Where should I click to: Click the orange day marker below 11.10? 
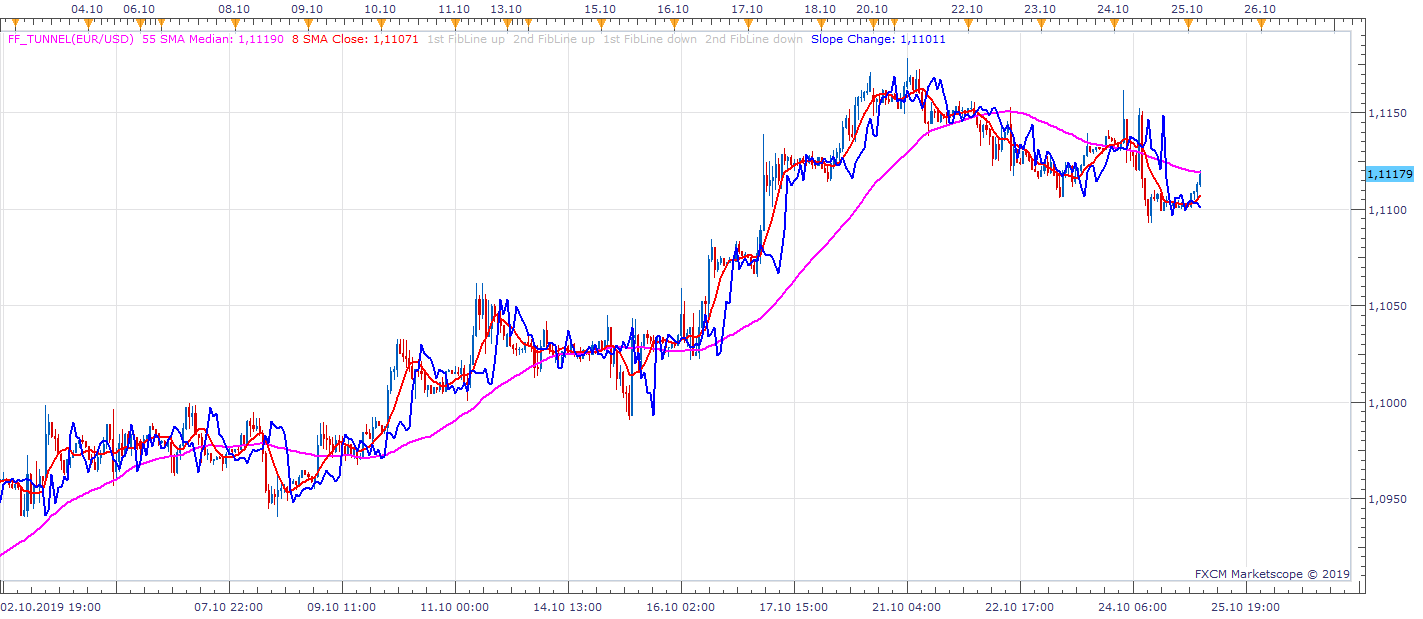pos(454,22)
